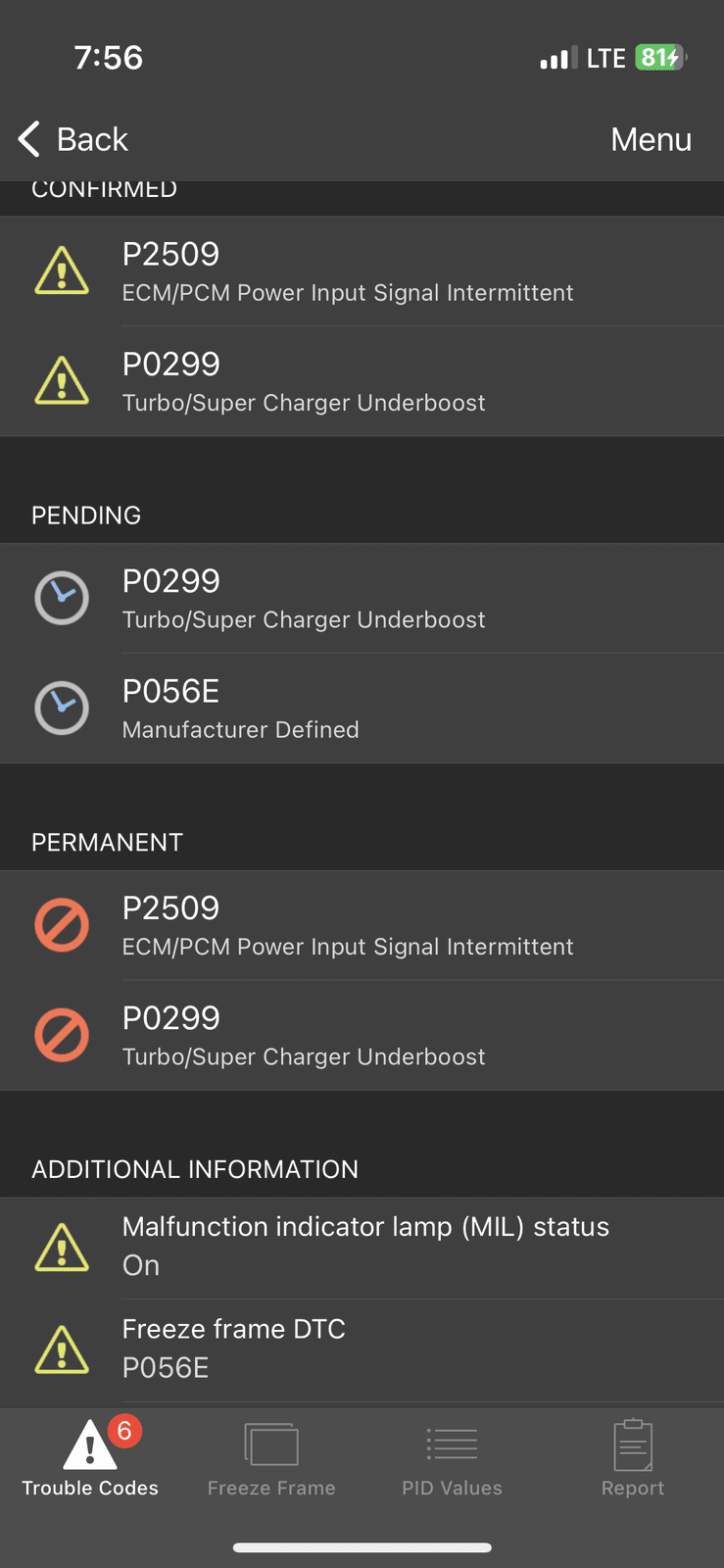Switch to the PID Values tab
Image resolution: width=724 pixels, height=1568 pixels.
pos(452,1459)
